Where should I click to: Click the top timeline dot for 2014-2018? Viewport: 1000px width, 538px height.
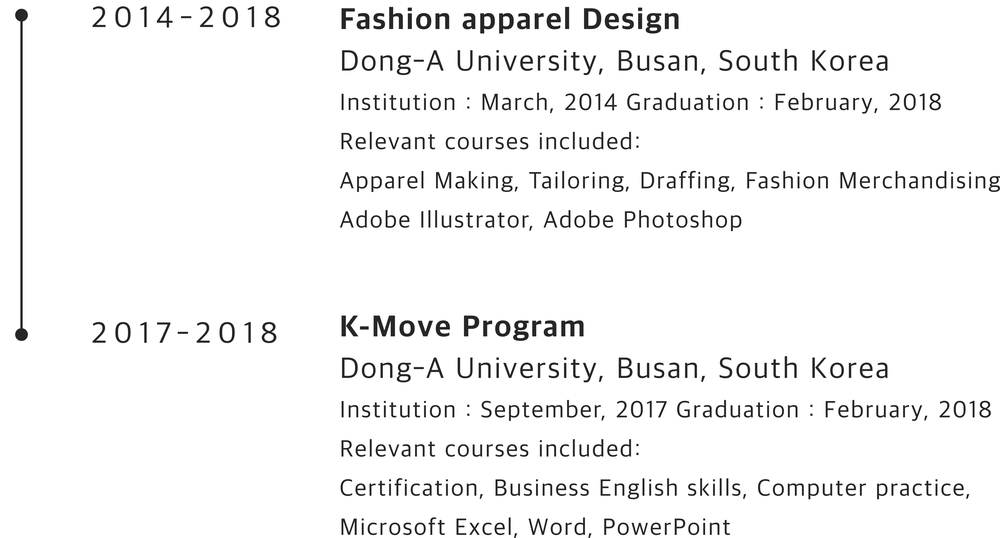click(x=21, y=15)
